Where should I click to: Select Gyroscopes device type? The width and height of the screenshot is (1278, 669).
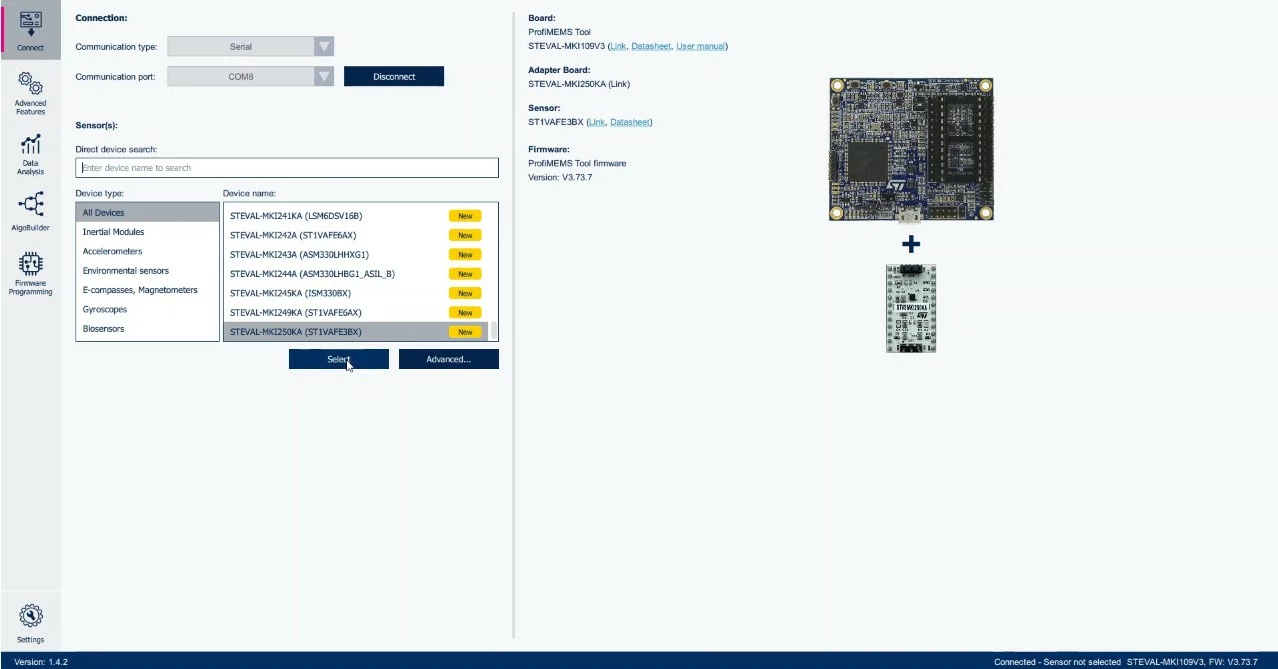pos(147,310)
